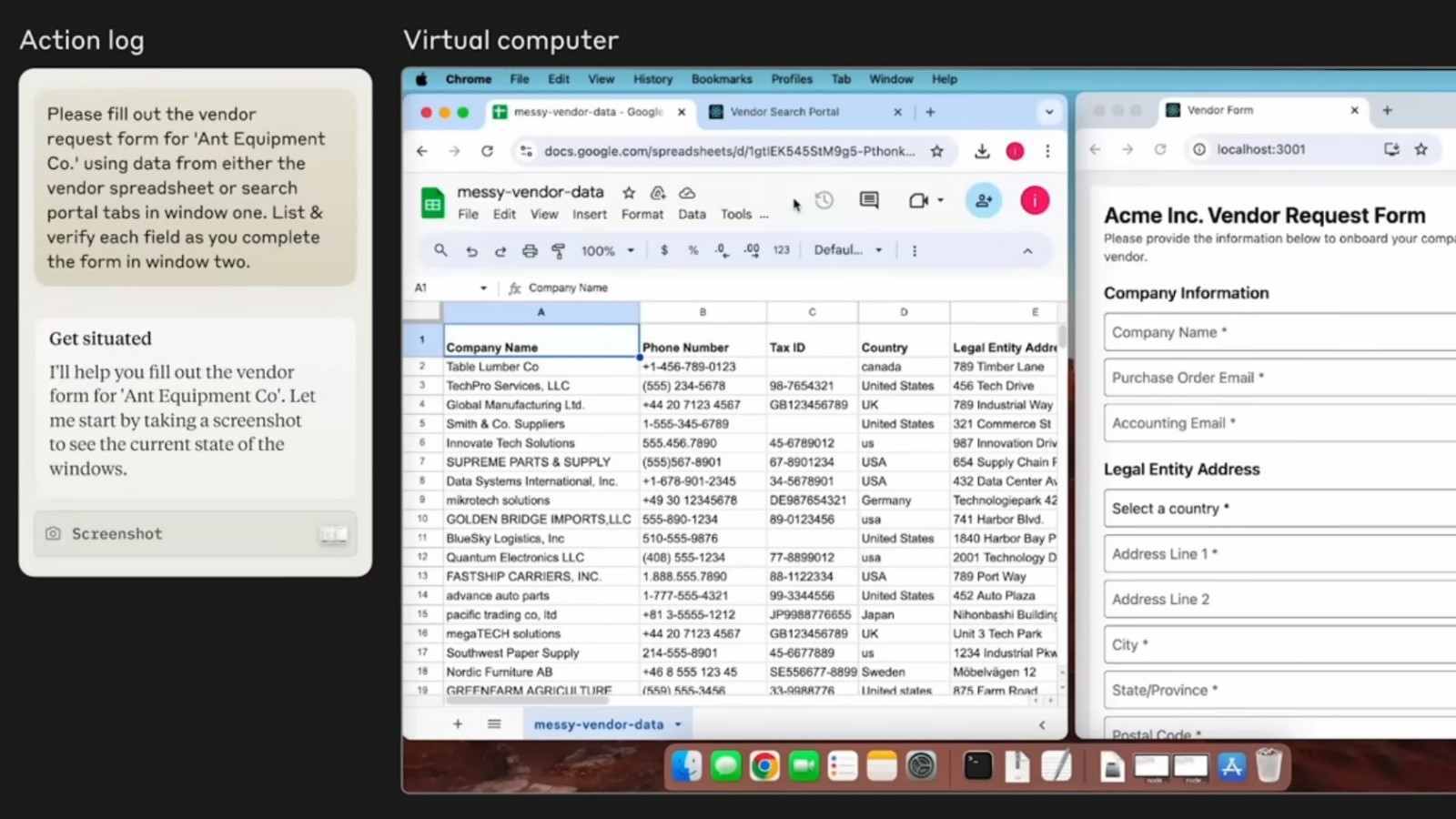Screen dimensions: 1456x819
Task: Open the messy-vendor-data sheet tab menu
Action: (x=678, y=725)
